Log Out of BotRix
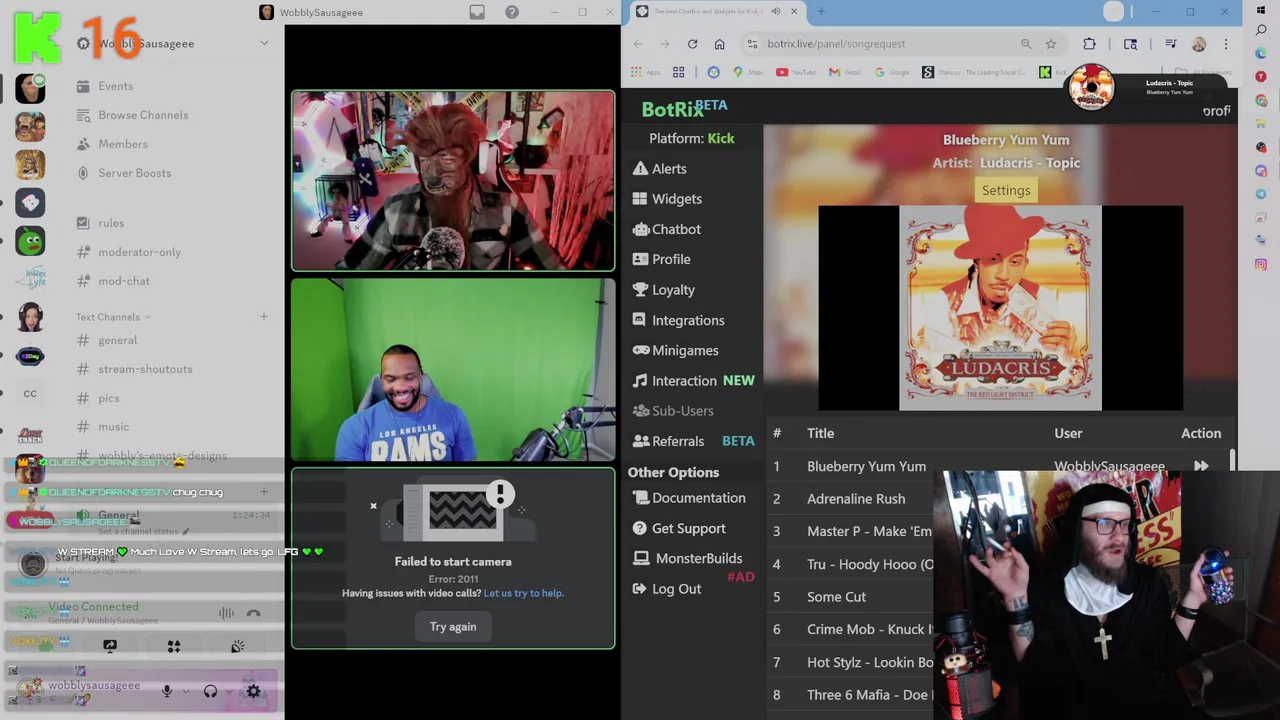 (666, 589)
